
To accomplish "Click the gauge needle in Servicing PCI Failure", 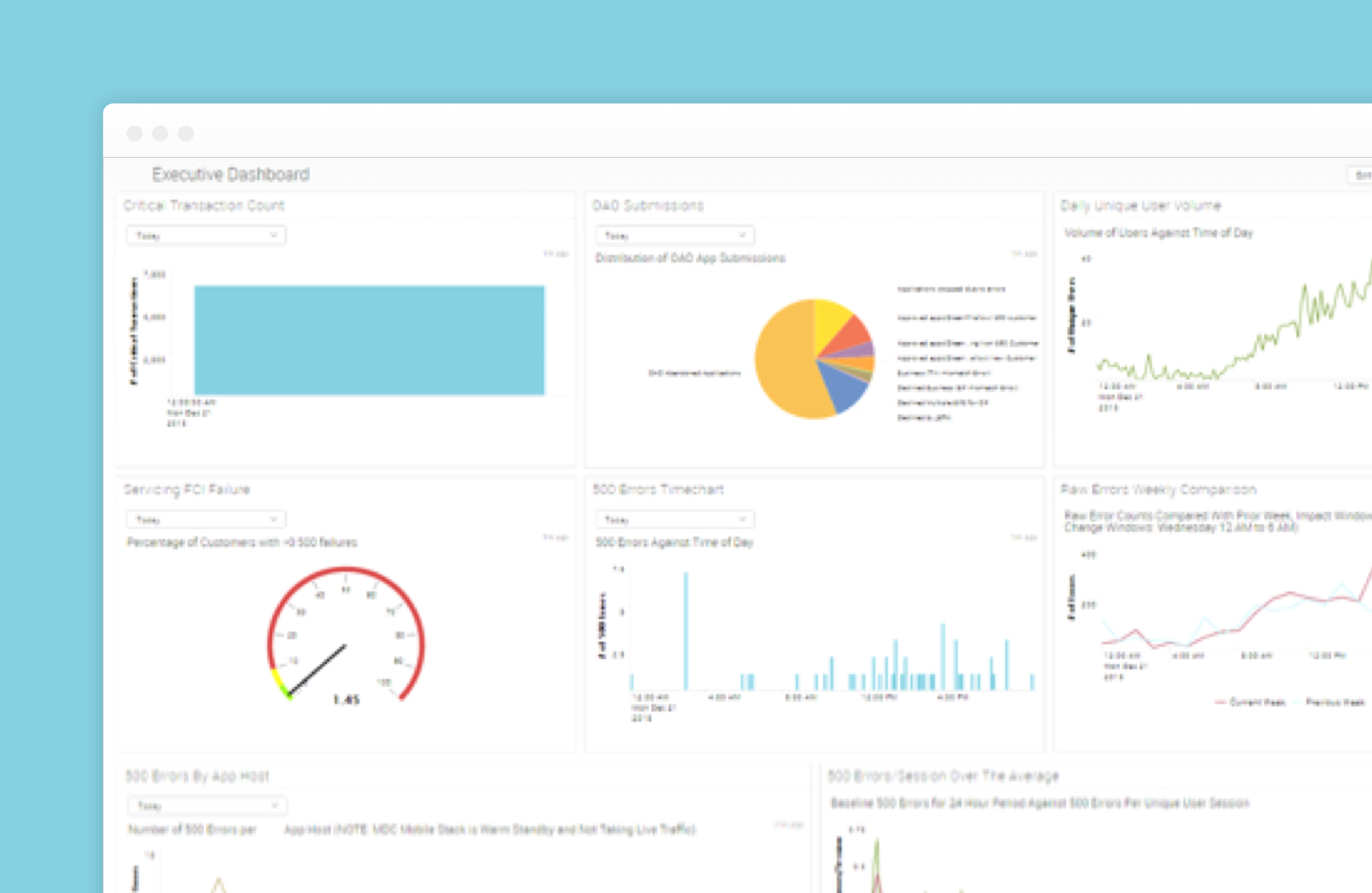I will (x=319, y=669).
